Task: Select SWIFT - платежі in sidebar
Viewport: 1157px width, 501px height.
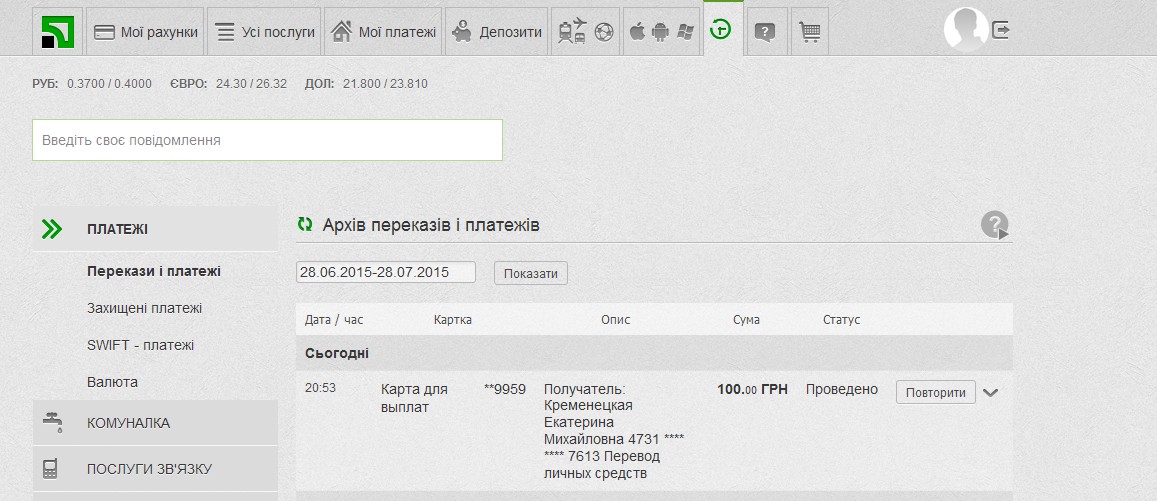Action: (140, 345)
